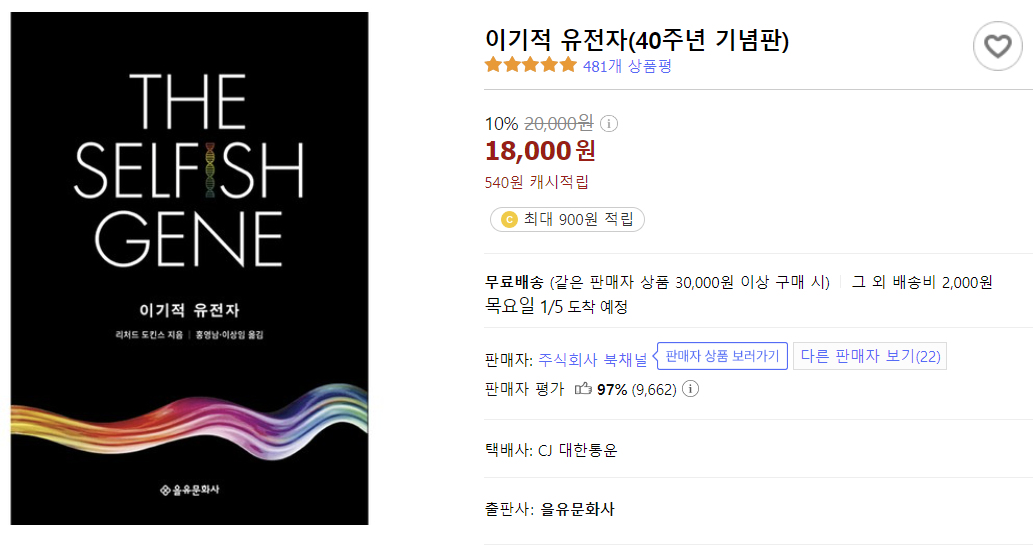Click 을유문화사 text in 출판사 row
This screenshot has width=1033, height=545.
coord(578,509)
